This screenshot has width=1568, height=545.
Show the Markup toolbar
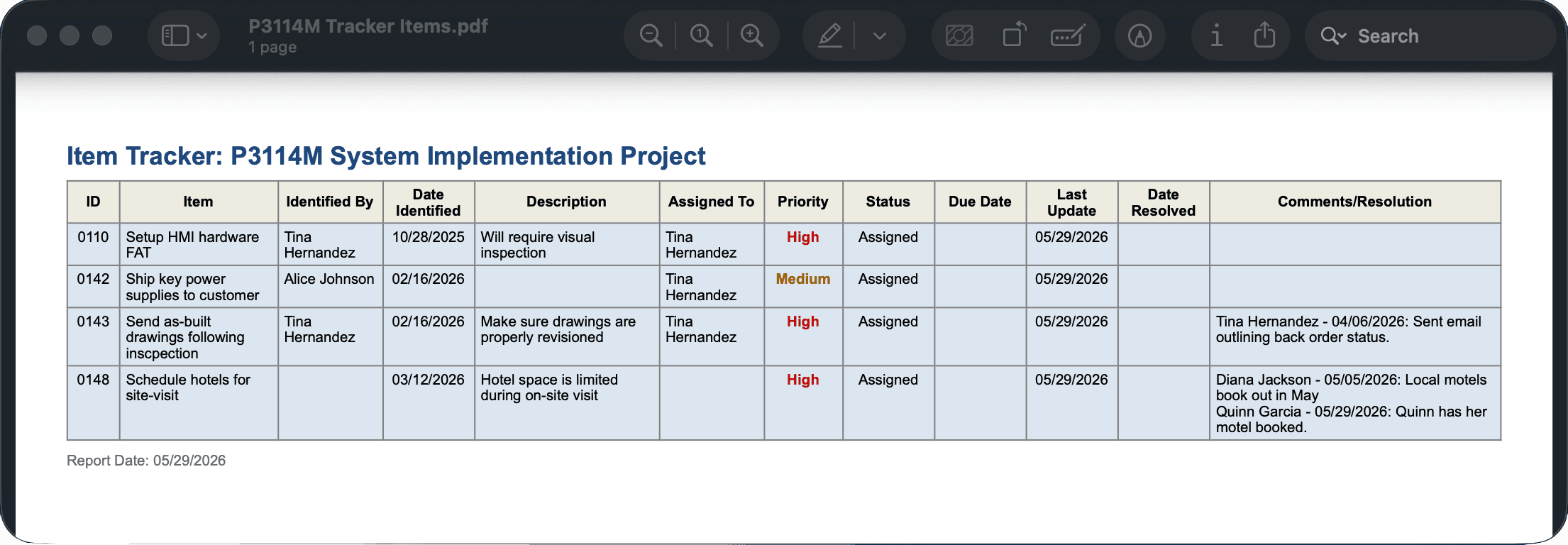pyautogui.click(x=1140, y=35)
